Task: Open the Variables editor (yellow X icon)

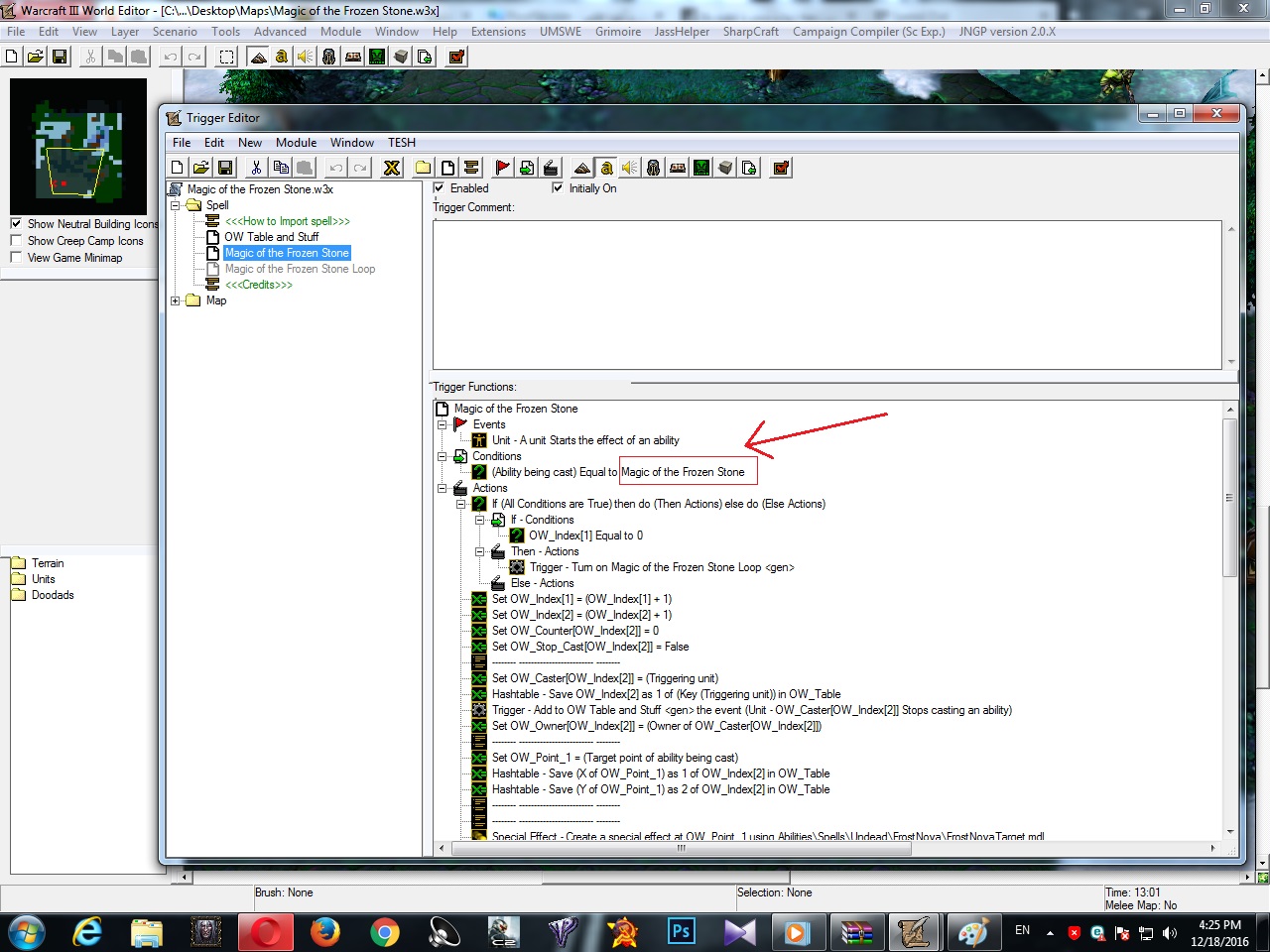Action: coord(392,168)
